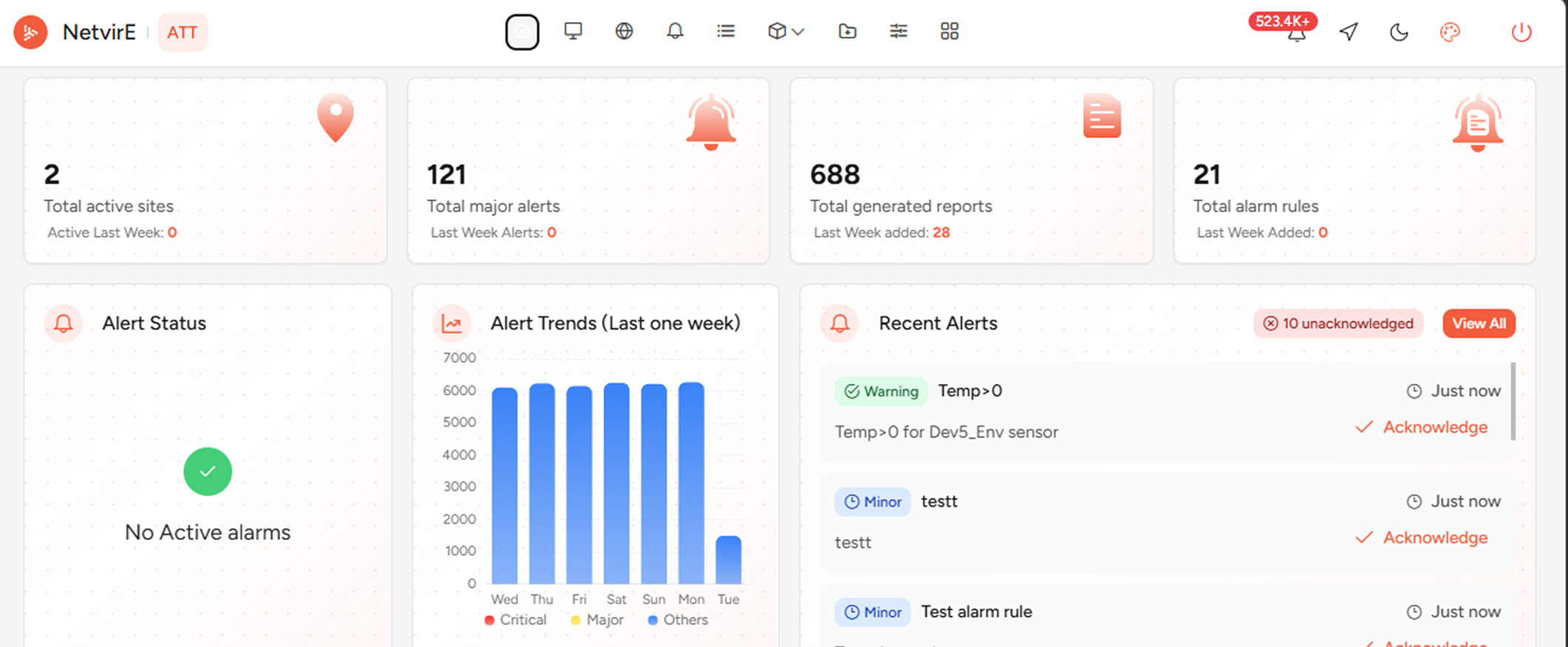Click the Recent Alerts bell icon
The height and width of the screenshot is (647, 1568).
(x=839, y=323)
